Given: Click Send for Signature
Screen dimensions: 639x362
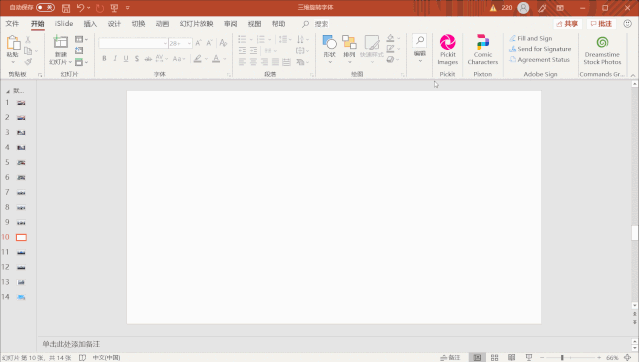Looking at the screenshot, I should [x=540, y=49].
